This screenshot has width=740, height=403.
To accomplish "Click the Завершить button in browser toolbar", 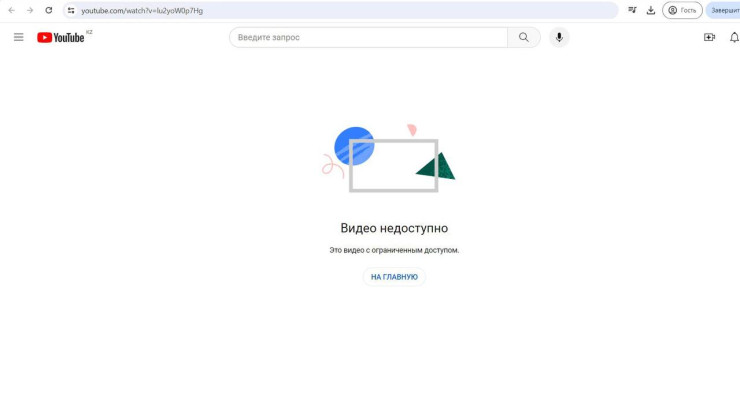I will (x=723, y=10).
